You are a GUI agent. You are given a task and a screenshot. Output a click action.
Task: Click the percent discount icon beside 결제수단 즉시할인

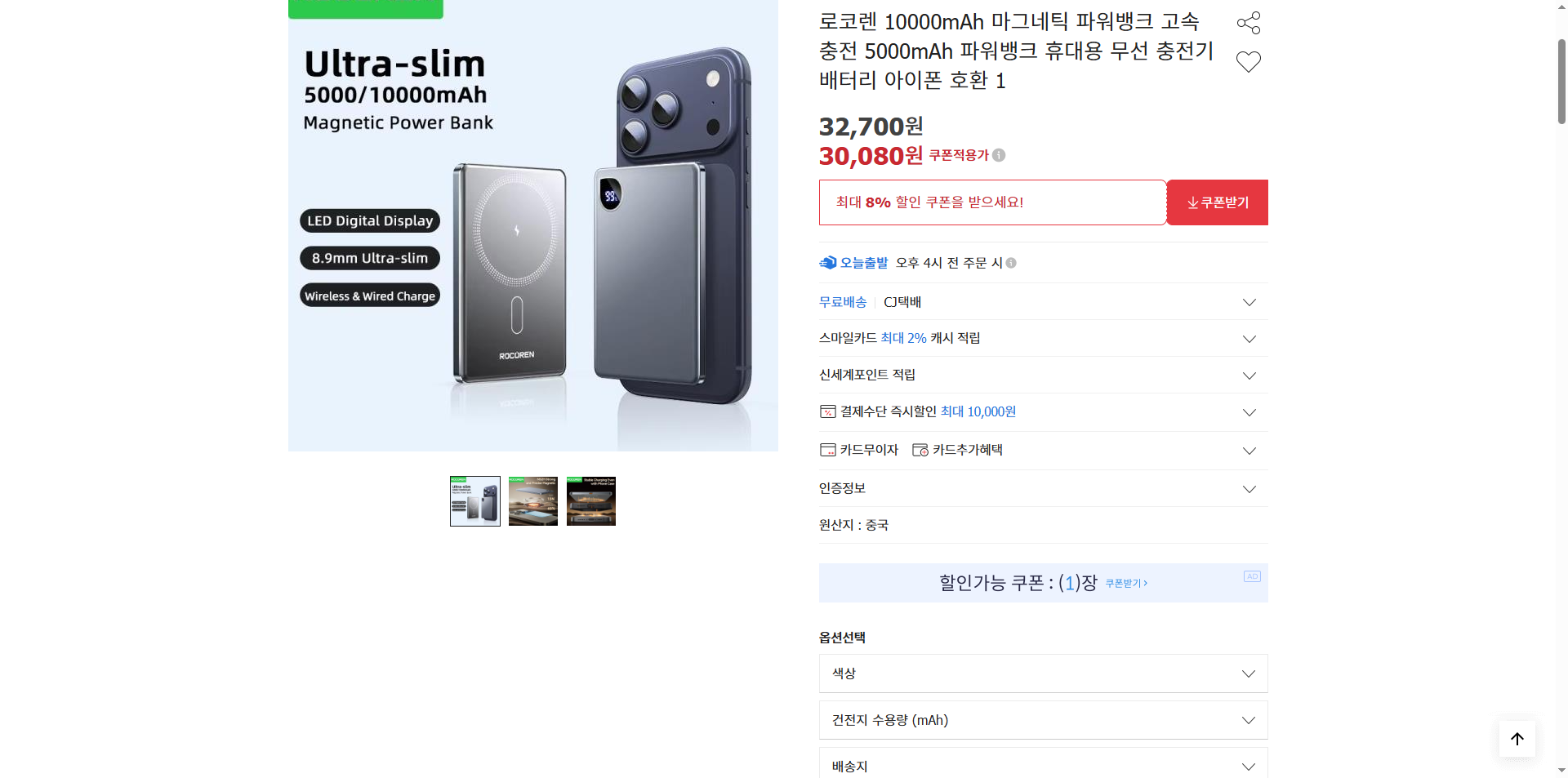(826, 411)
